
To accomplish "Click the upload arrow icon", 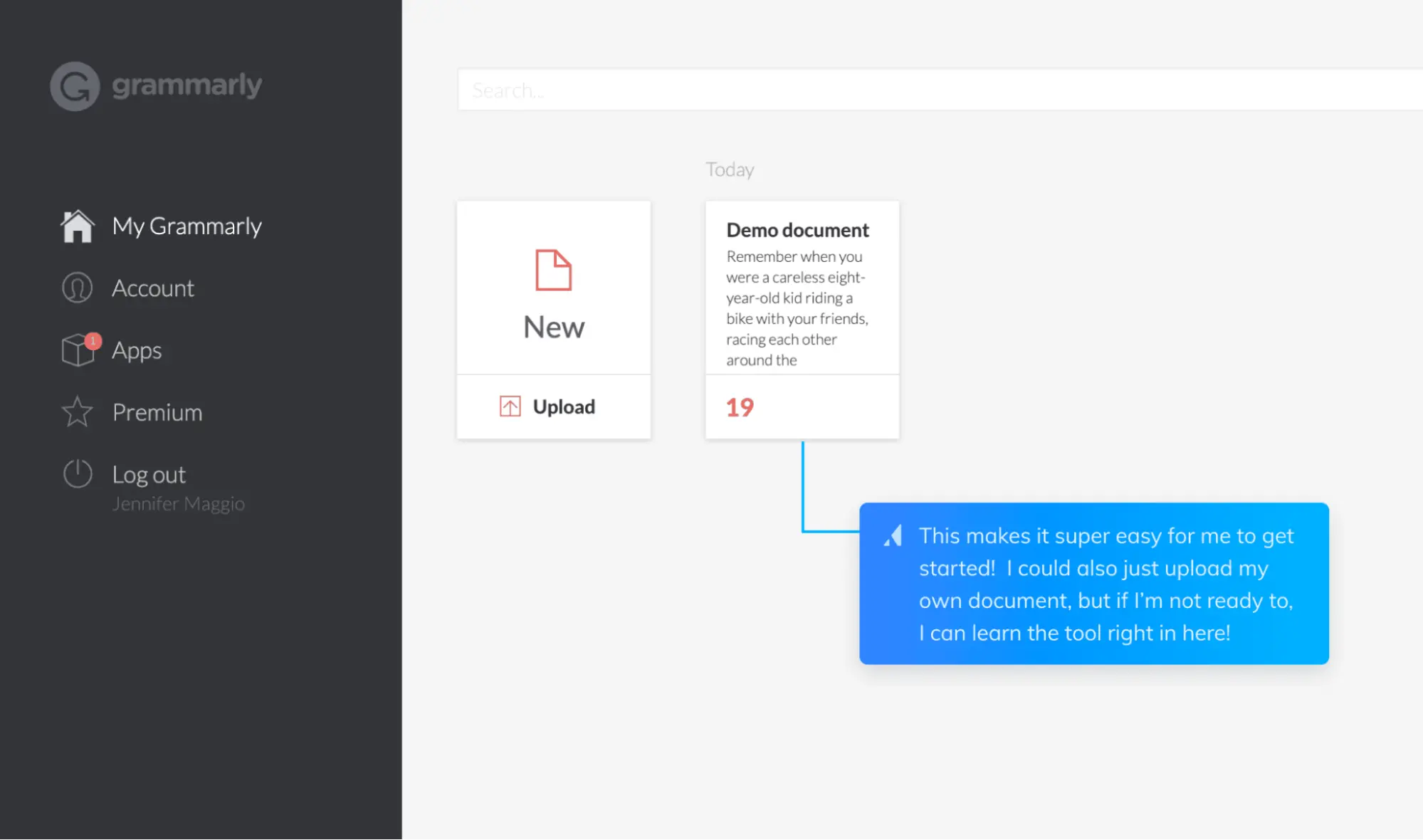I will click(509, 406).
